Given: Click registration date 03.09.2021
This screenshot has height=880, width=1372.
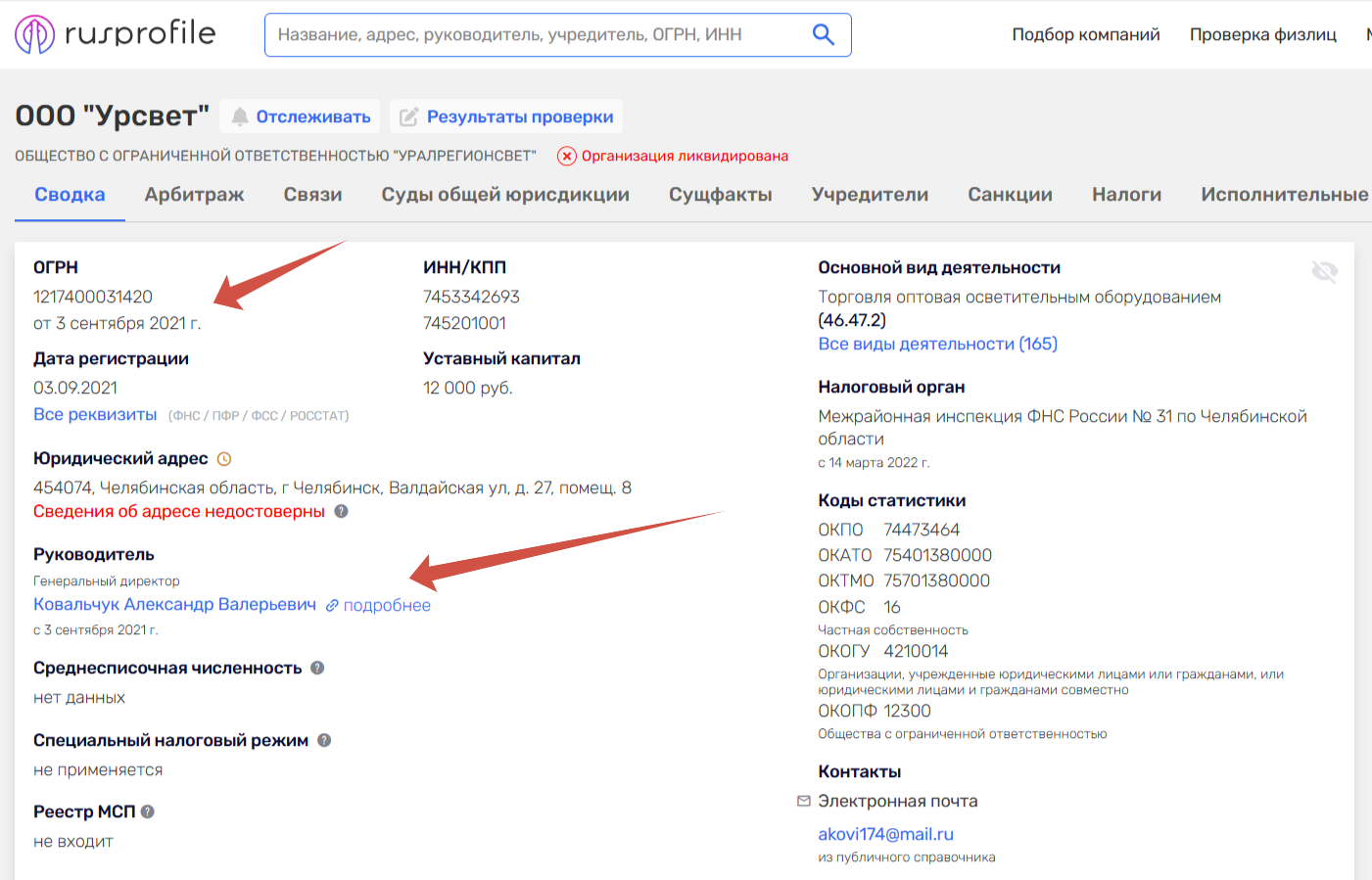Looking at the screenshot, I should click(75, 388).
